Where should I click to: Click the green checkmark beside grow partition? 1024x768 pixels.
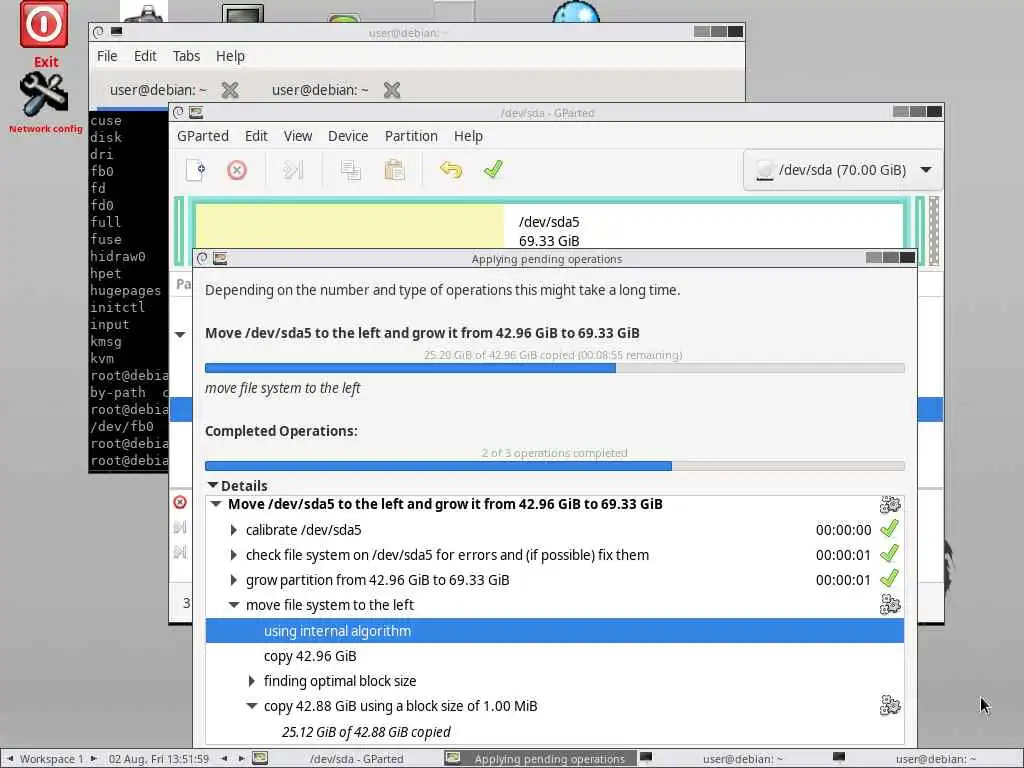click(x=889, y=579)
